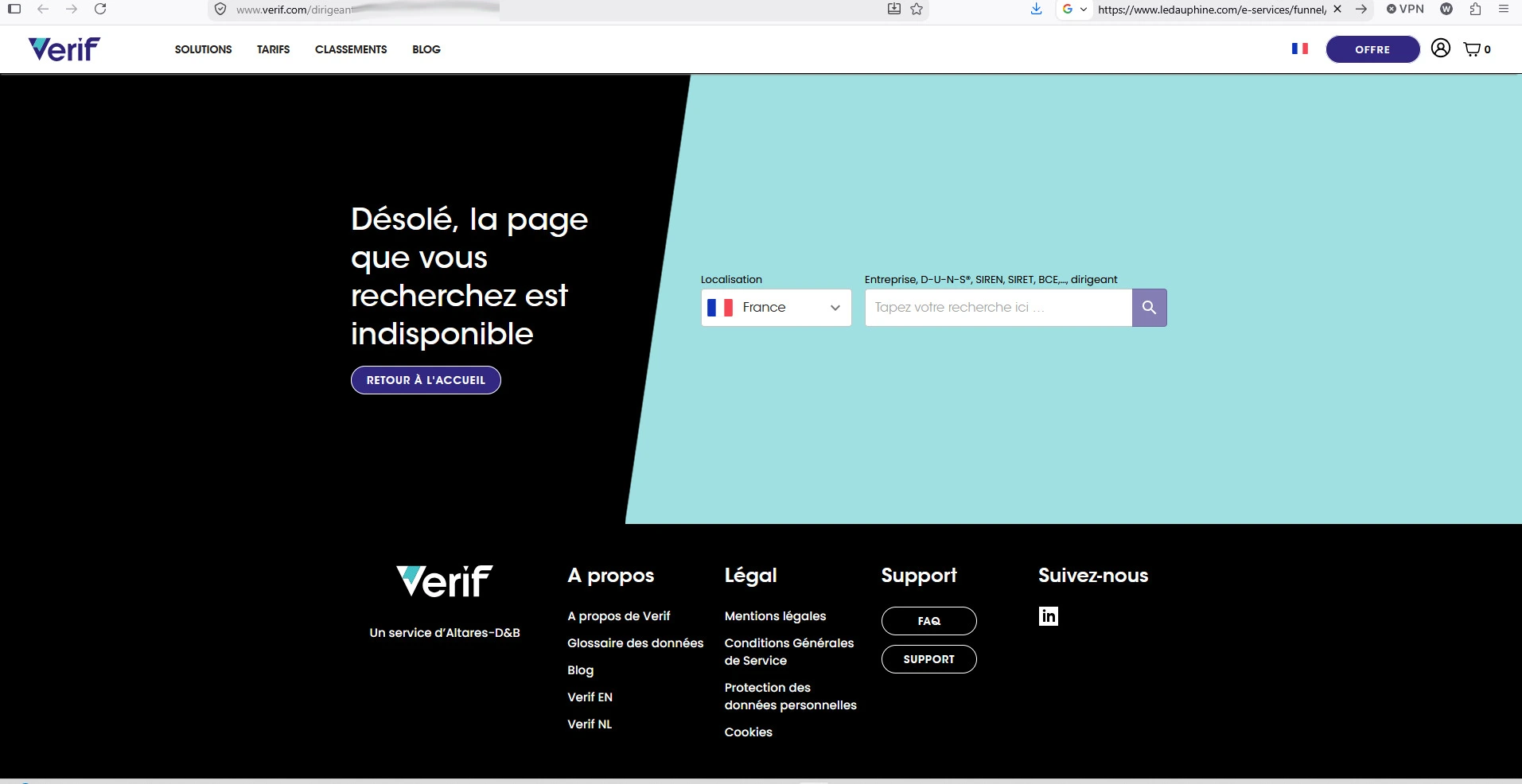Open browser downloads arrow icon

tap(1036, 10)
